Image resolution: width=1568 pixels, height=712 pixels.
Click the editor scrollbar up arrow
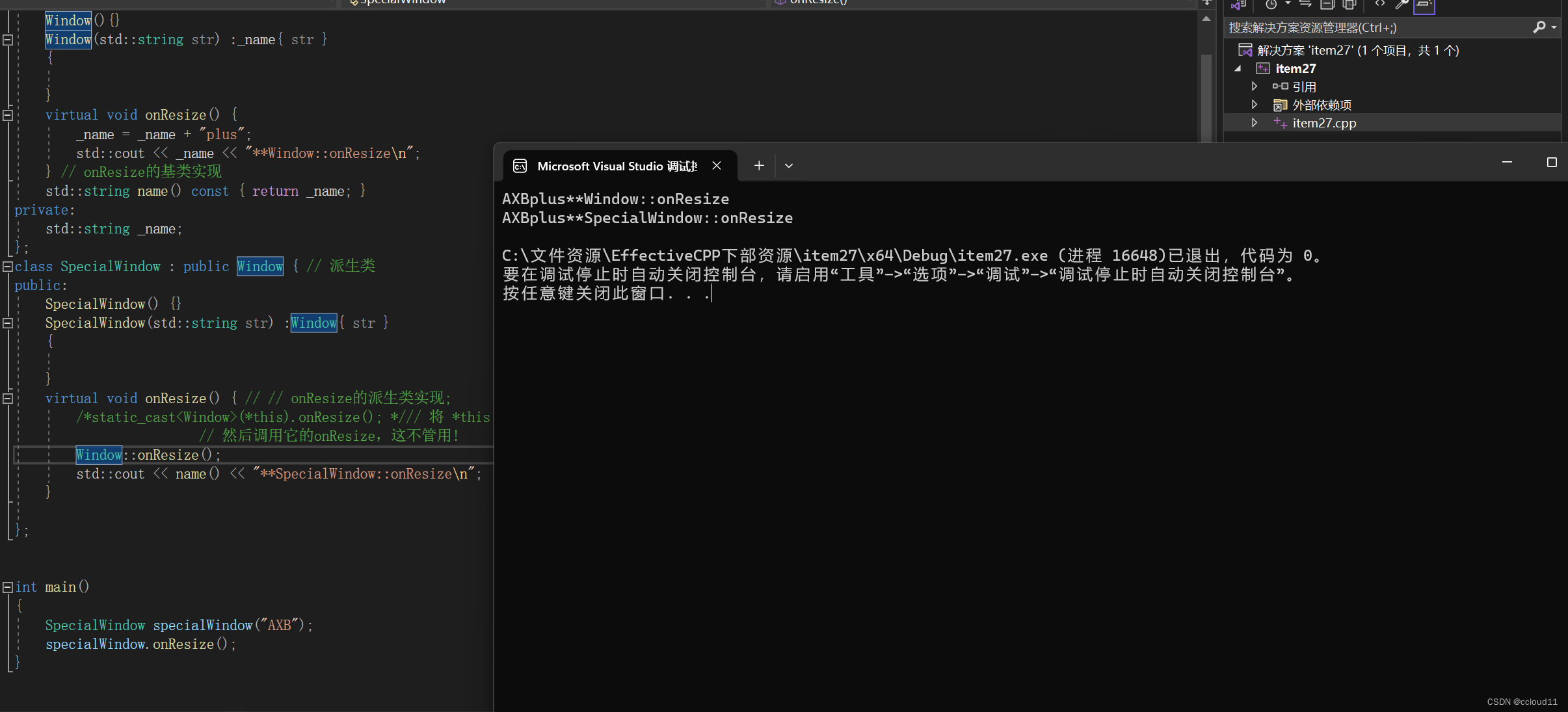point(1206,19)
